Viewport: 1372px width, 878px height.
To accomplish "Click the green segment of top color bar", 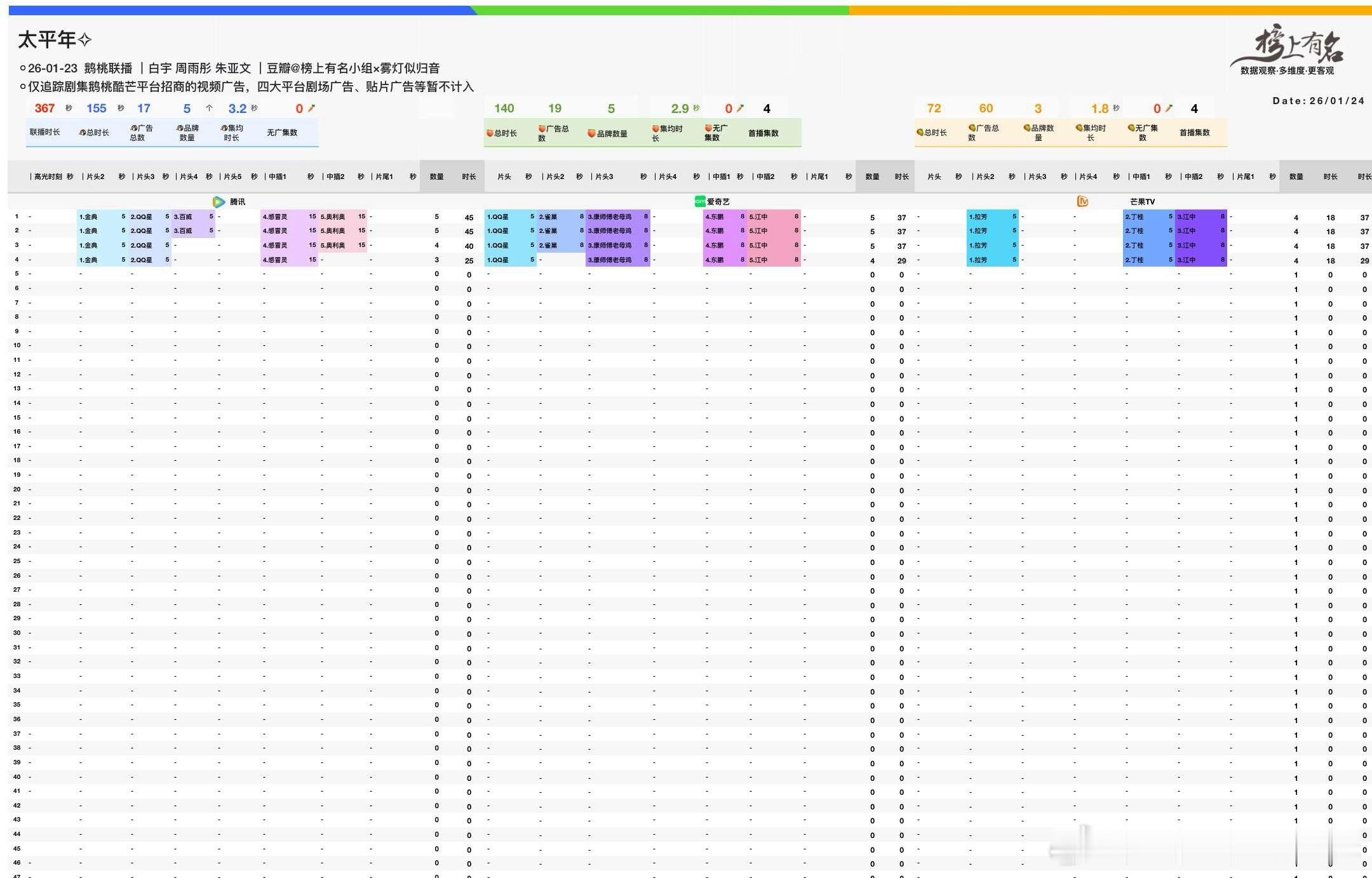I will [661, 10].
